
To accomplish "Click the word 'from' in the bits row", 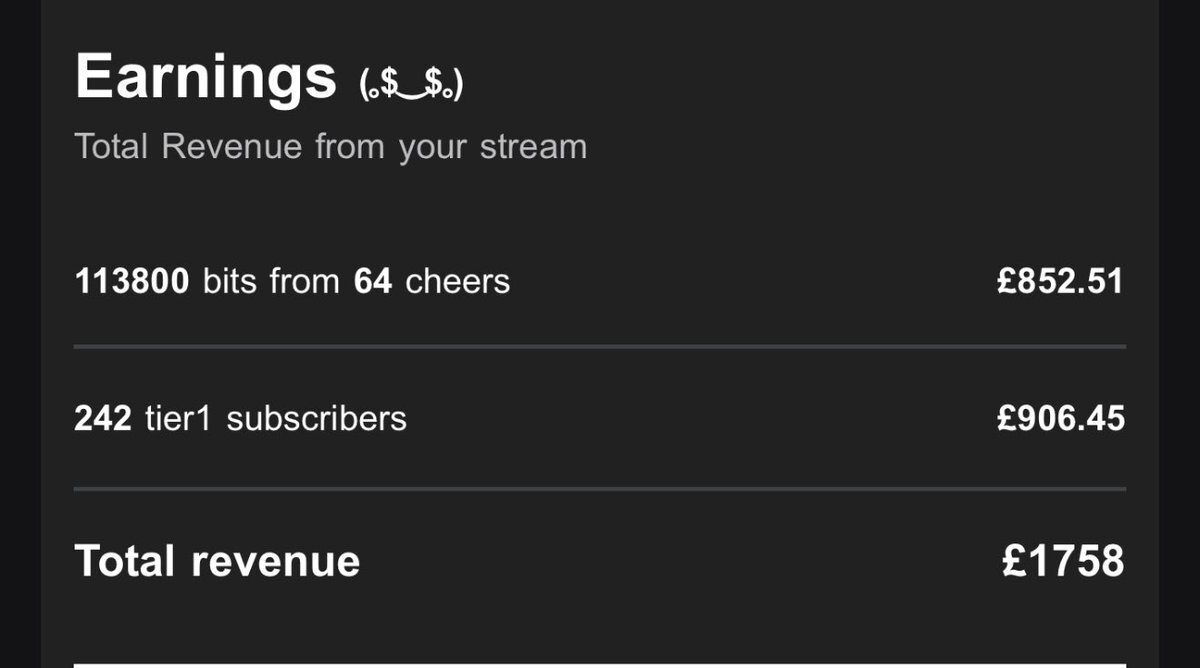I will pos(304,282).
